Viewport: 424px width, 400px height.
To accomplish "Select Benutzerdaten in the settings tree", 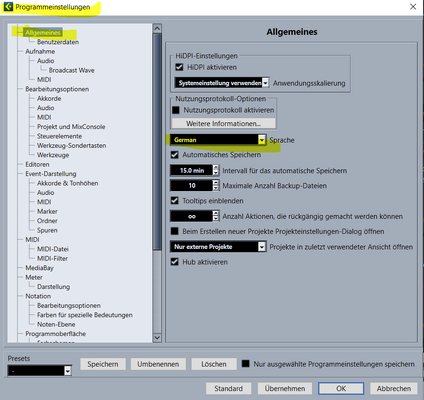I will point(58,42).
